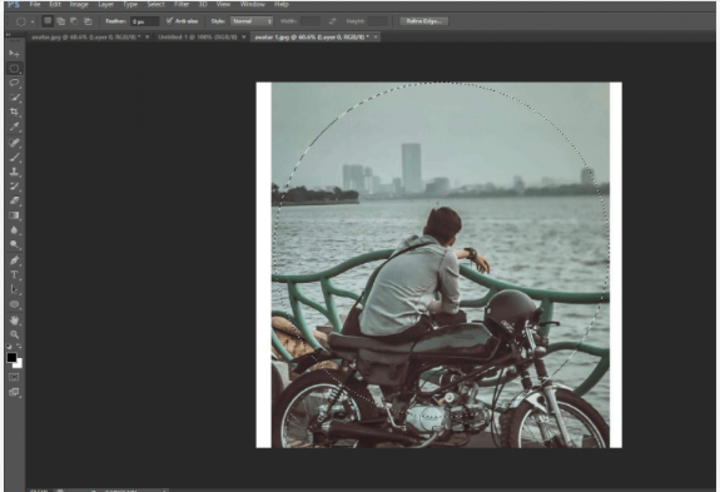Select the Eraser tool

pos(14,201)
